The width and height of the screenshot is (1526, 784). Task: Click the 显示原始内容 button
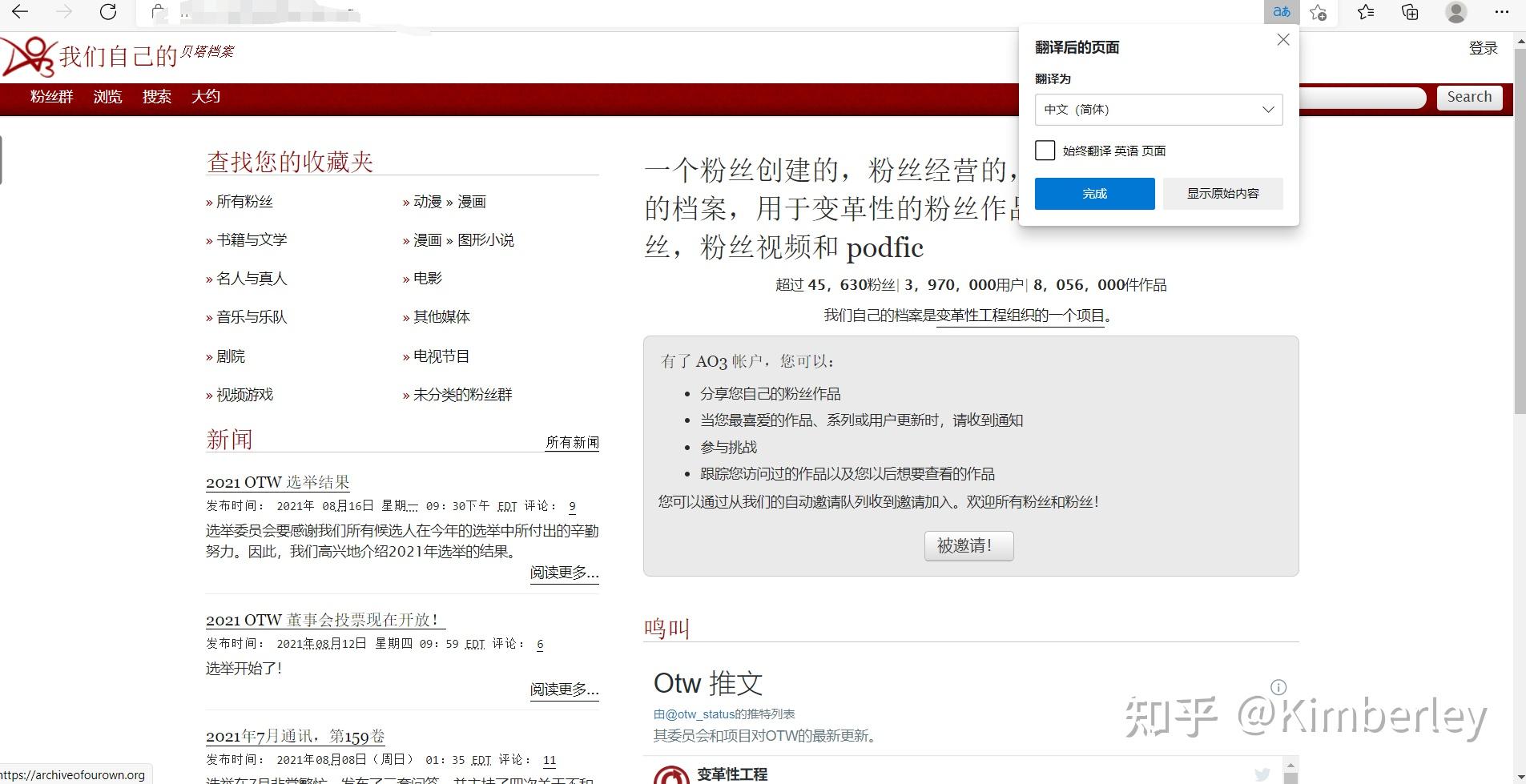[x=1222, y=194]
